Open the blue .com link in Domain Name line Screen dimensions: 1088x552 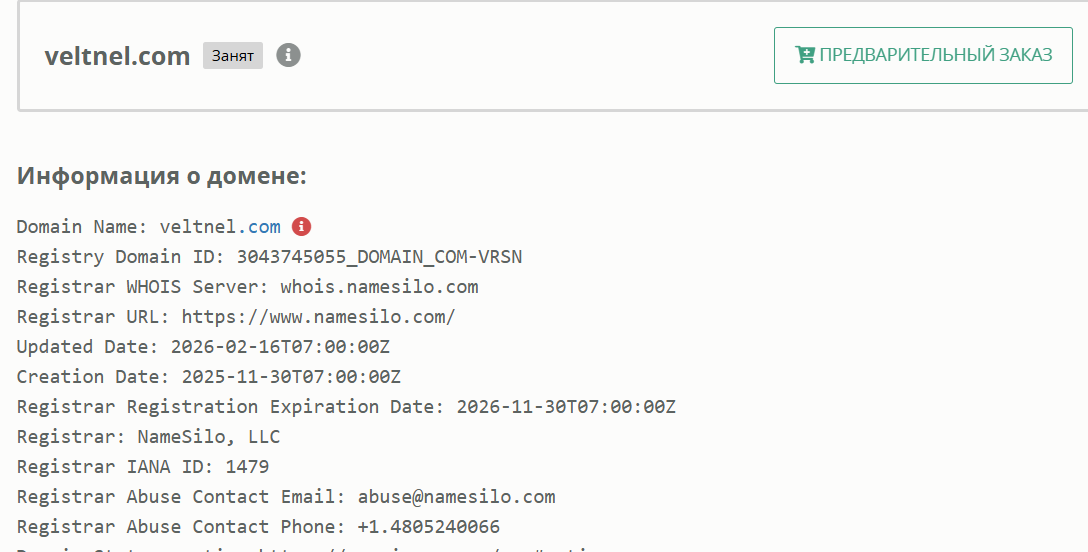[262, 227]
